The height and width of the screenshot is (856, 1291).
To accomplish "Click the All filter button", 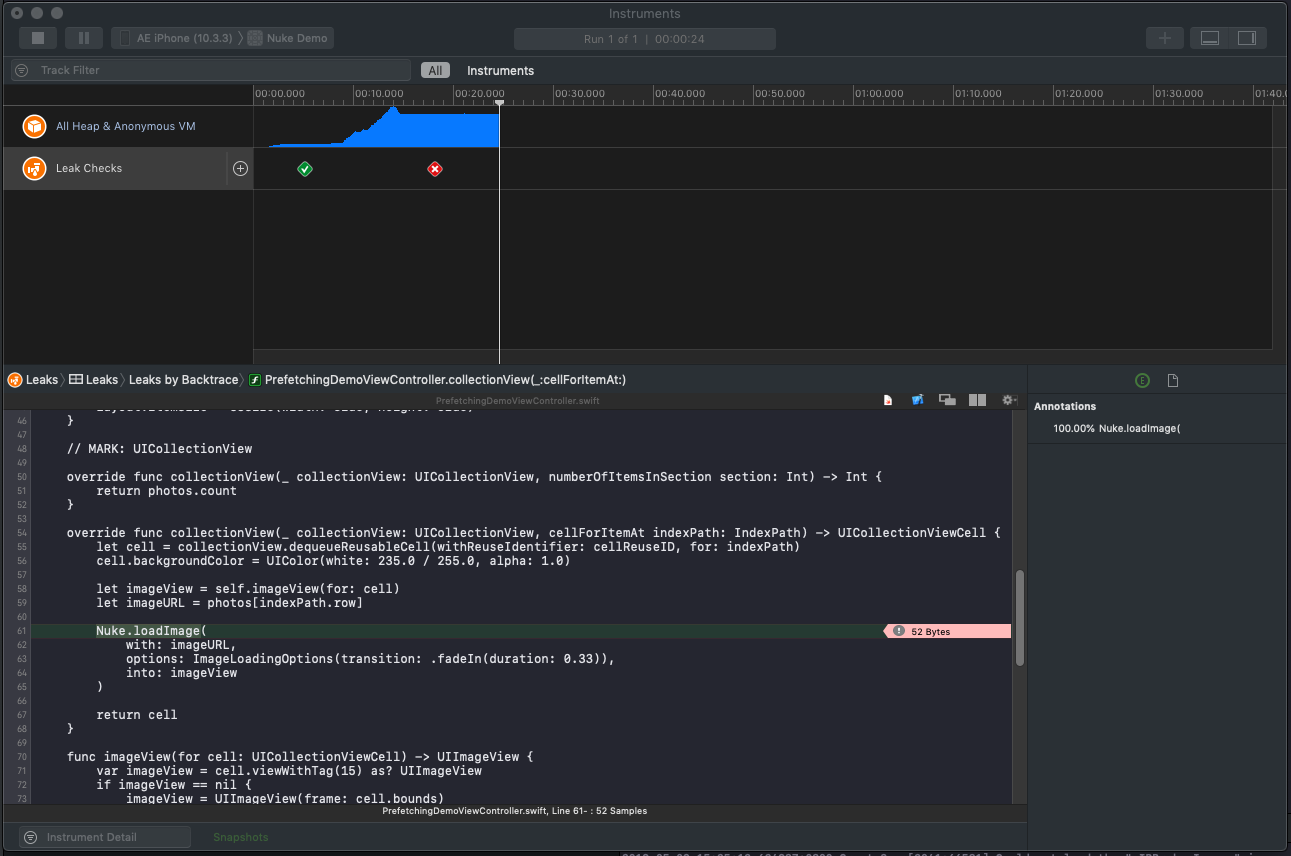I will point(435,70).
